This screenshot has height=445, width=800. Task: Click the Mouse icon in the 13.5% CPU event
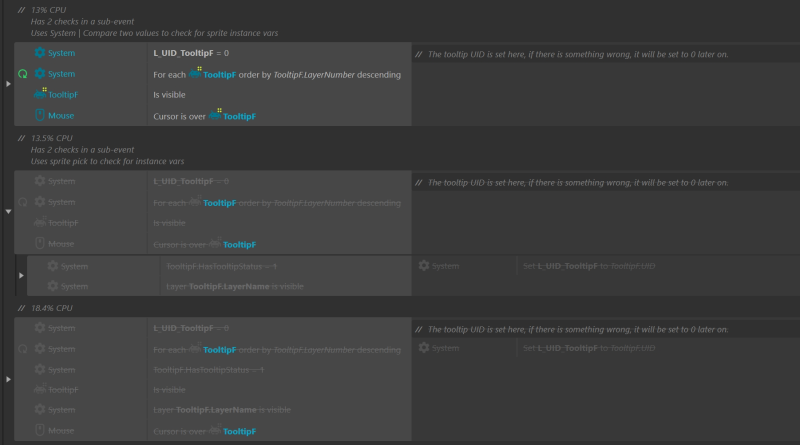point(40,244)
